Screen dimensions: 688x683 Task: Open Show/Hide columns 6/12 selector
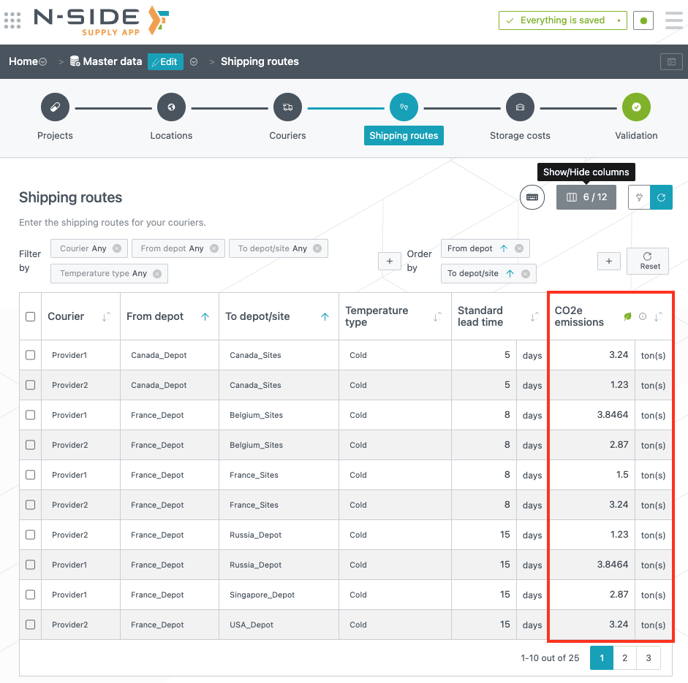(x=586, y=198)
